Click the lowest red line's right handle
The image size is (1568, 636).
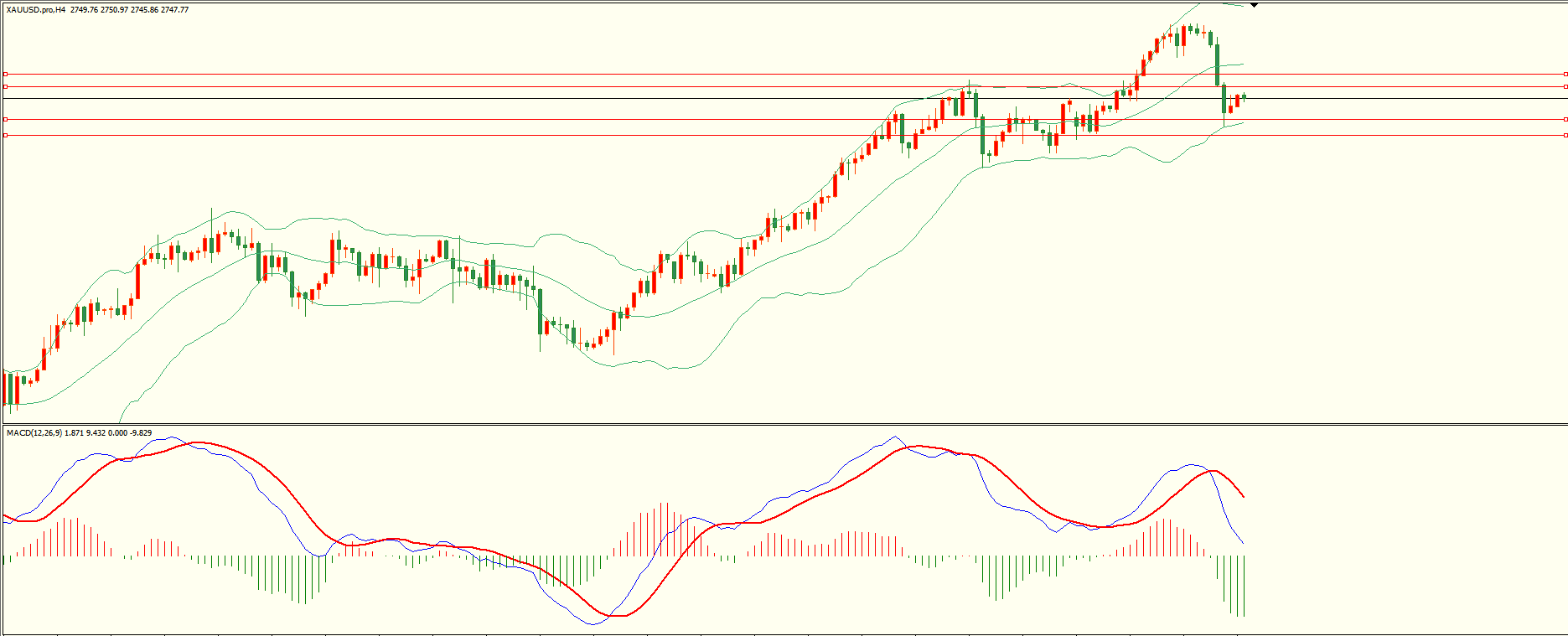click(1565, 135)
